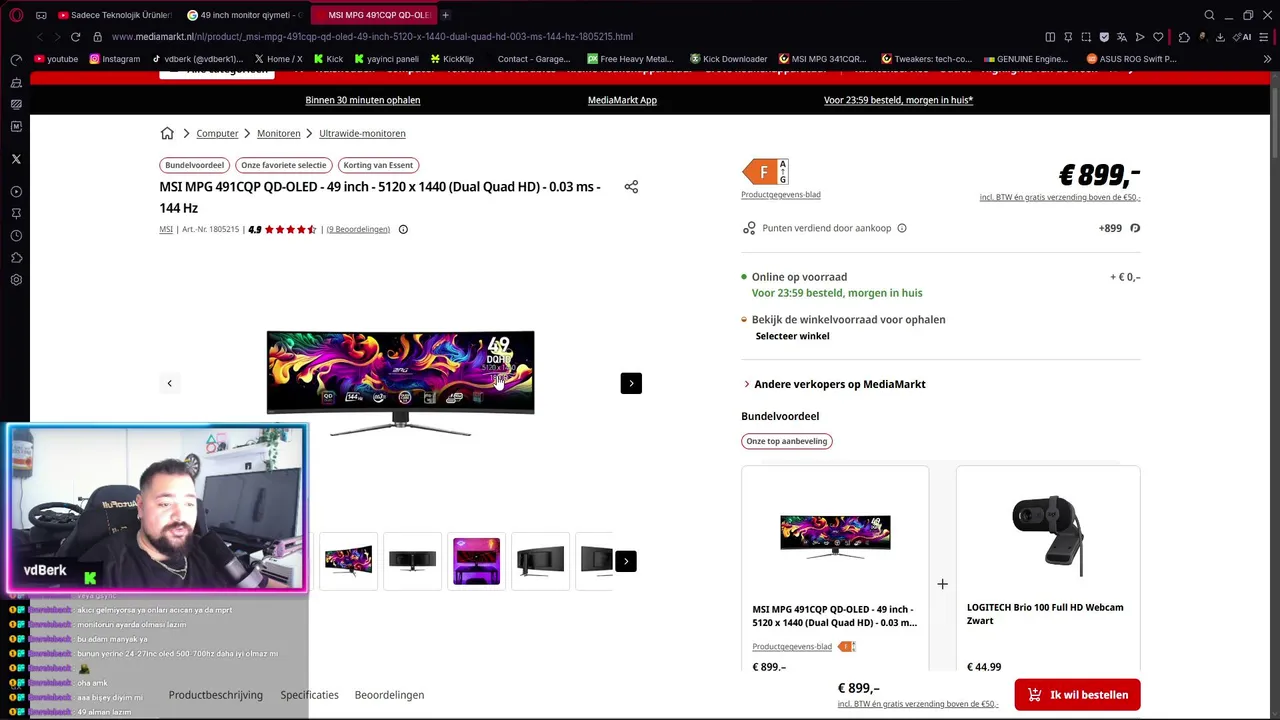Open sidebar extensions cube
The image size is (1280, 720).
(16, 258)
